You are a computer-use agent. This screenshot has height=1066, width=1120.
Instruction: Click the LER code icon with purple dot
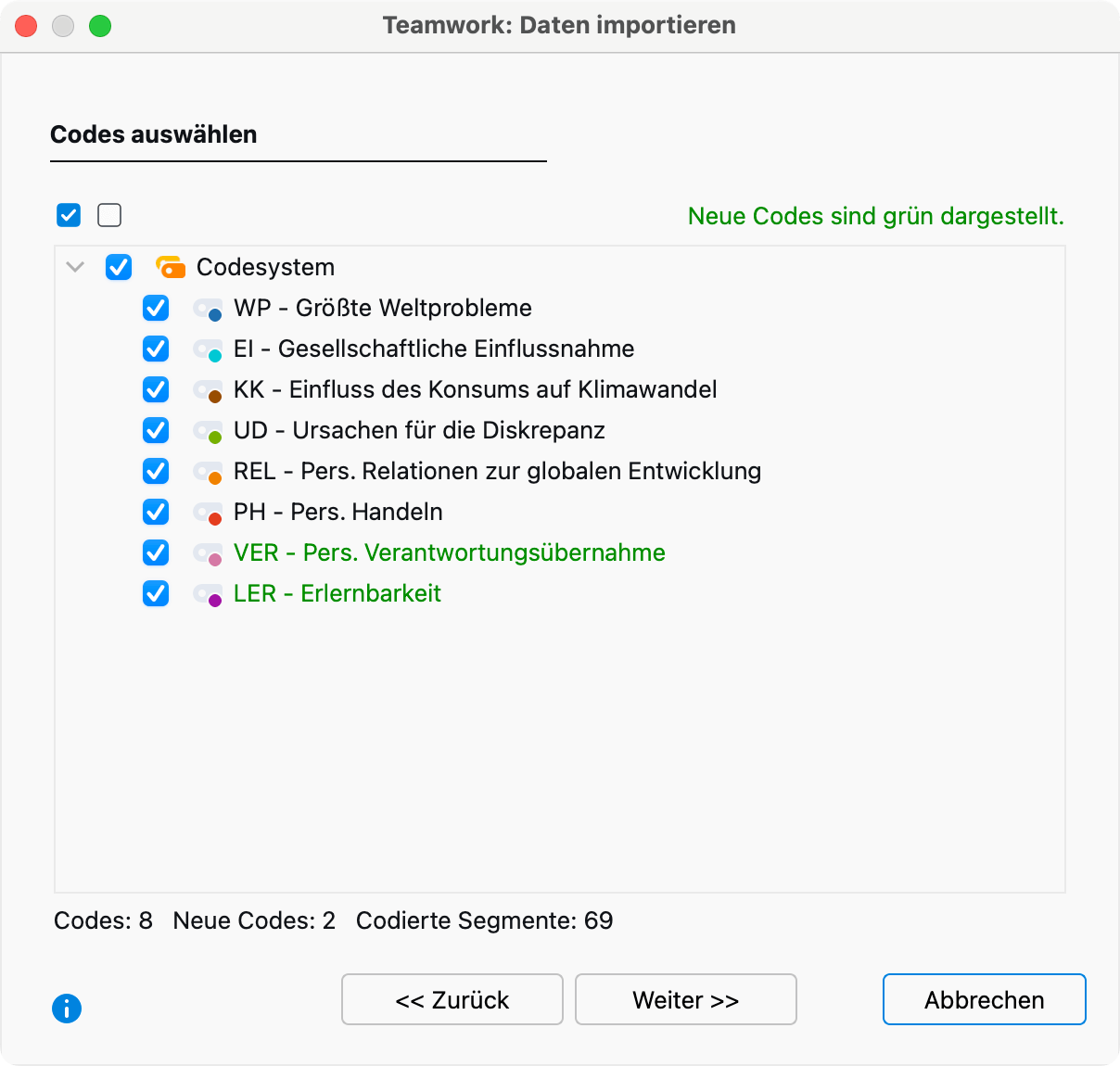(208, 594)
